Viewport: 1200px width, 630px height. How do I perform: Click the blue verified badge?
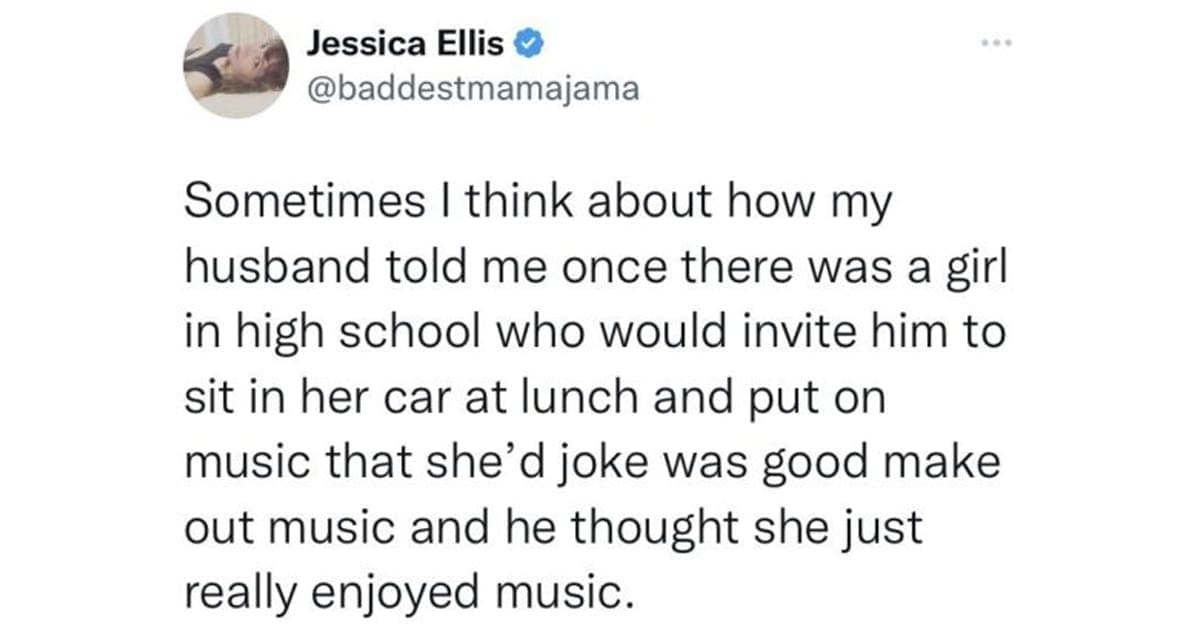click(531, 45)
